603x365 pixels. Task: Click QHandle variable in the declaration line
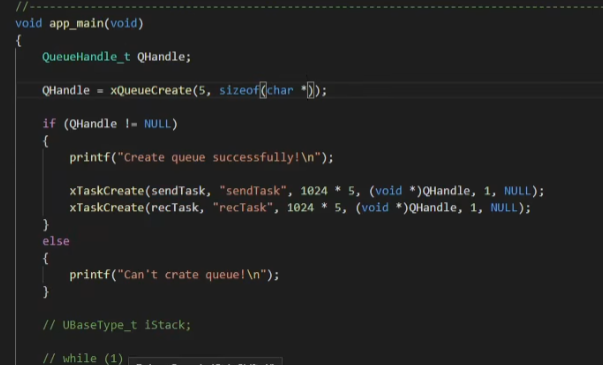click(161, 57)
